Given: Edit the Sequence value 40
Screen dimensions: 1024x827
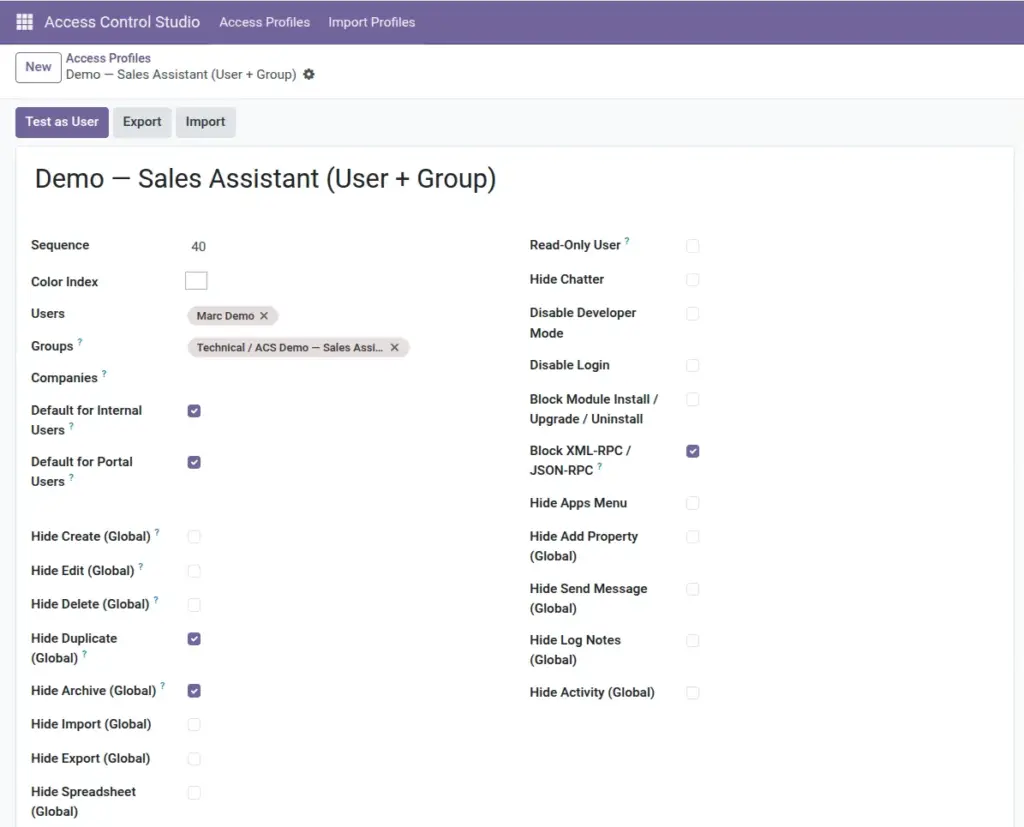Looking at the screenshot, I should (x=199, y=246).
